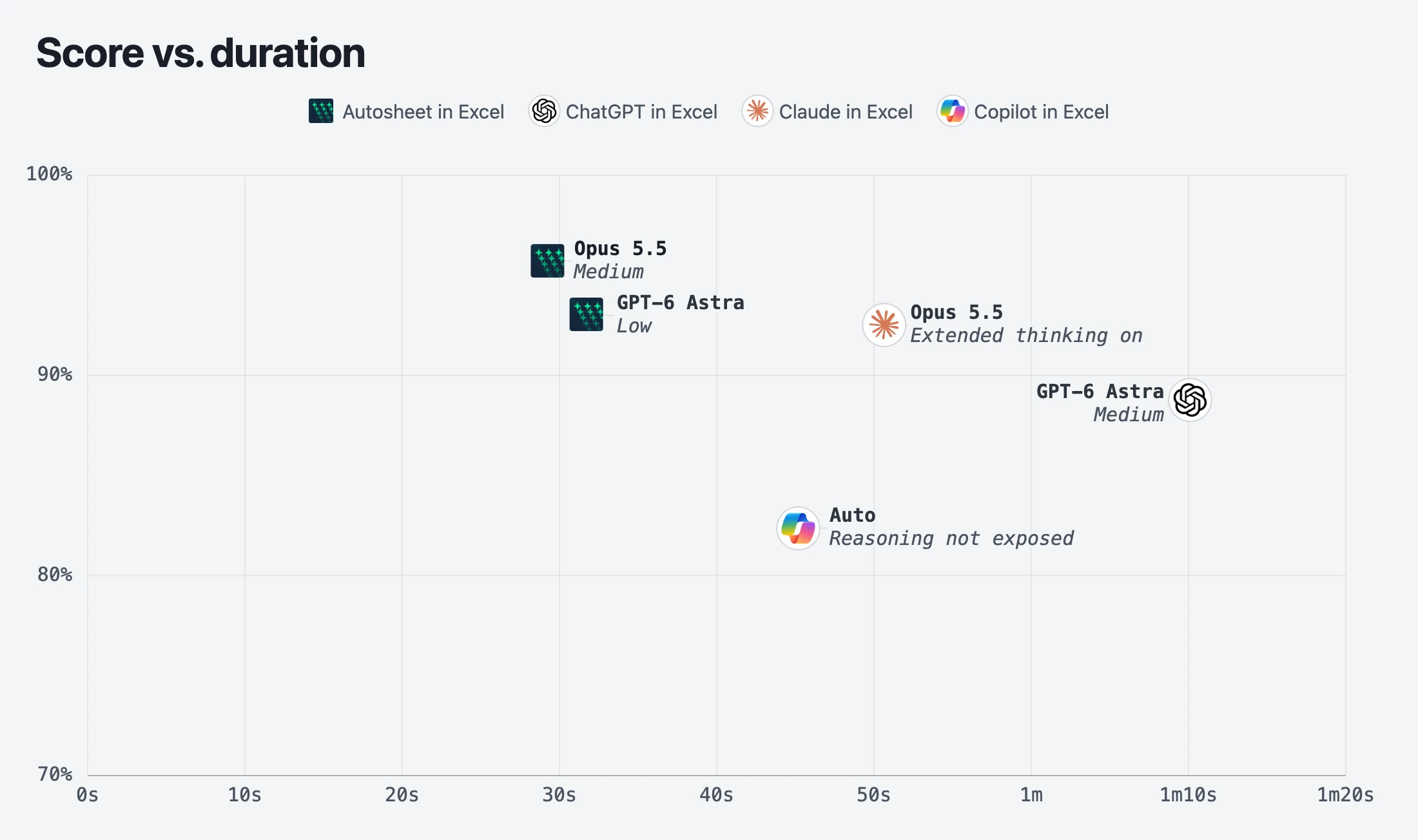Click the 30s x-axis tick label
Image resolution: width=1418 pixels, height=840 pixels.
pyautogui.click(x=559, y=795)
